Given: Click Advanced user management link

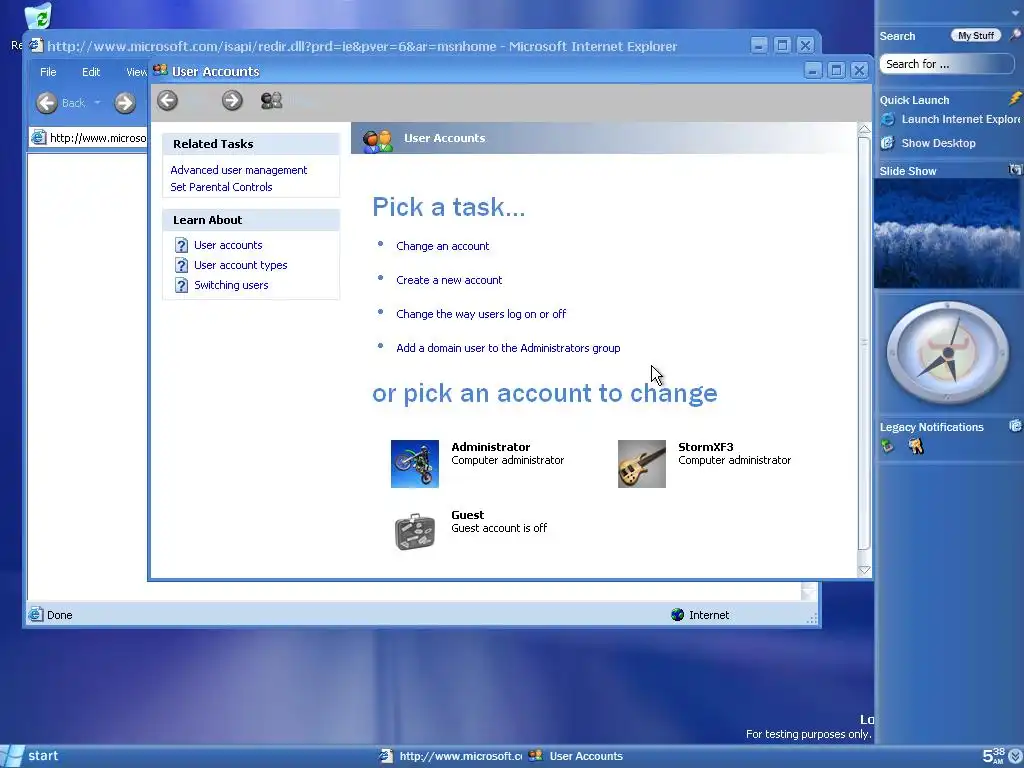Looking at the screenshot, I should click(x=238, y=170).
